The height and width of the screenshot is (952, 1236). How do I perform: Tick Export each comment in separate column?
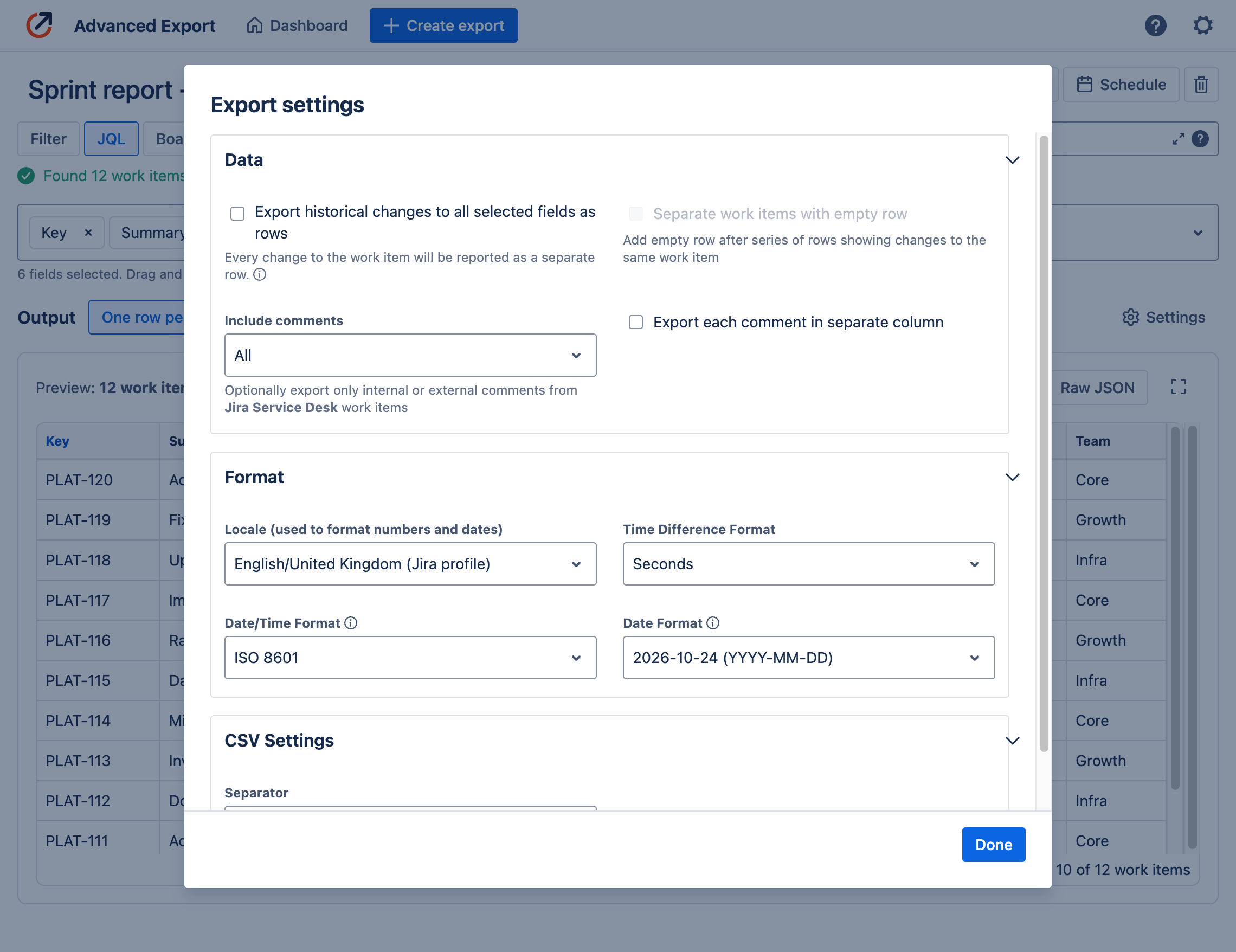pos(636,323)
